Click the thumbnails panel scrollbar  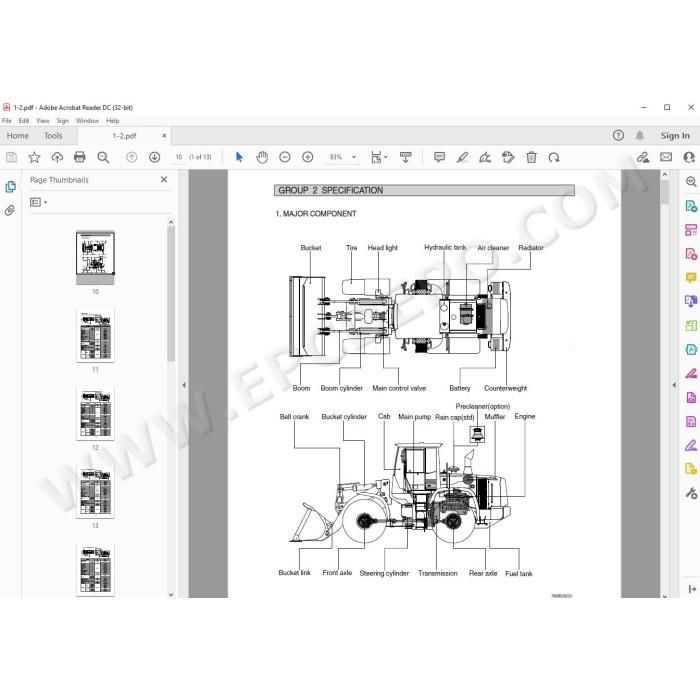(171, 294)
